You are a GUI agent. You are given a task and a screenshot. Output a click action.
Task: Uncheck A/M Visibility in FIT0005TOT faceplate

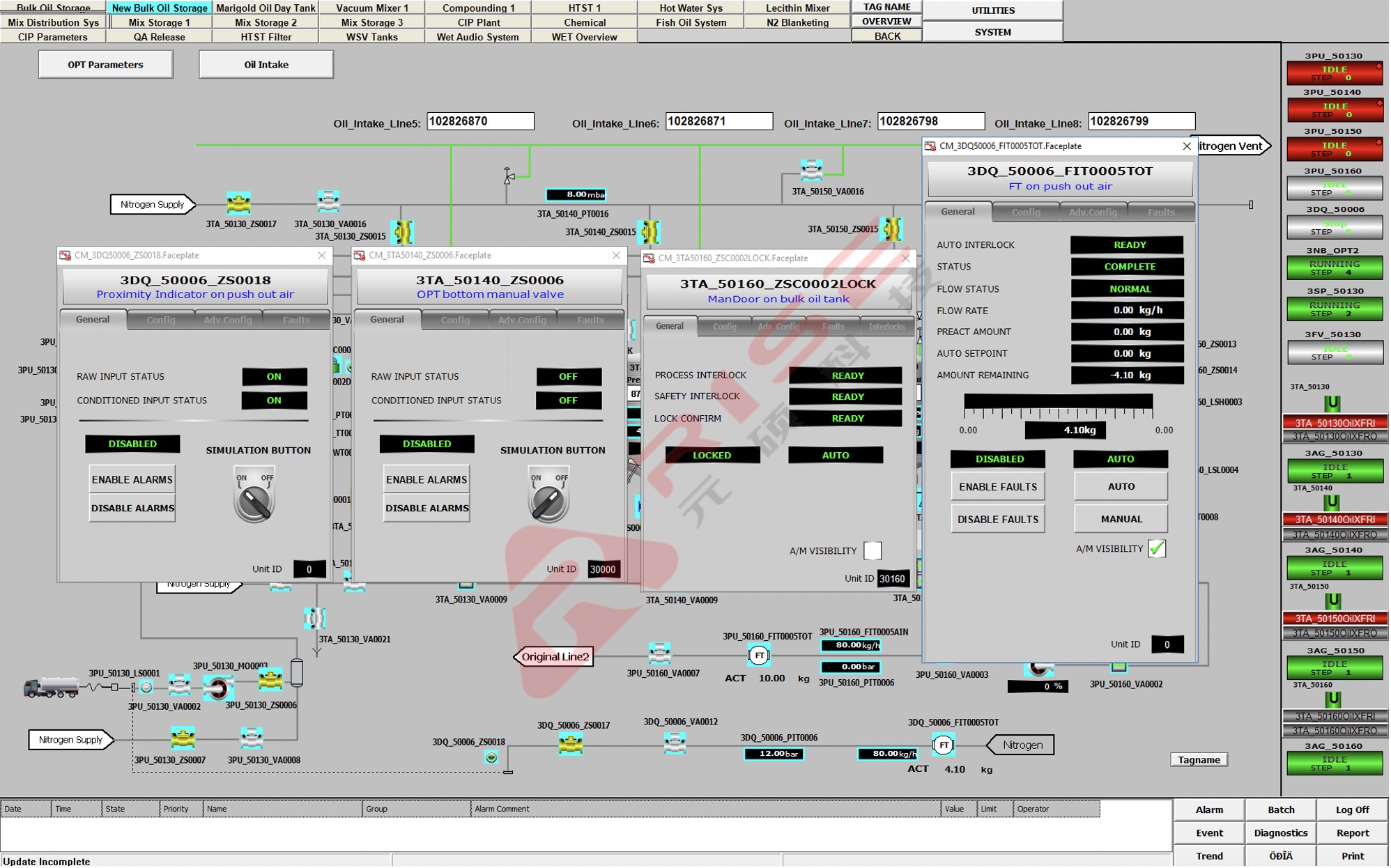[1158, 549]
